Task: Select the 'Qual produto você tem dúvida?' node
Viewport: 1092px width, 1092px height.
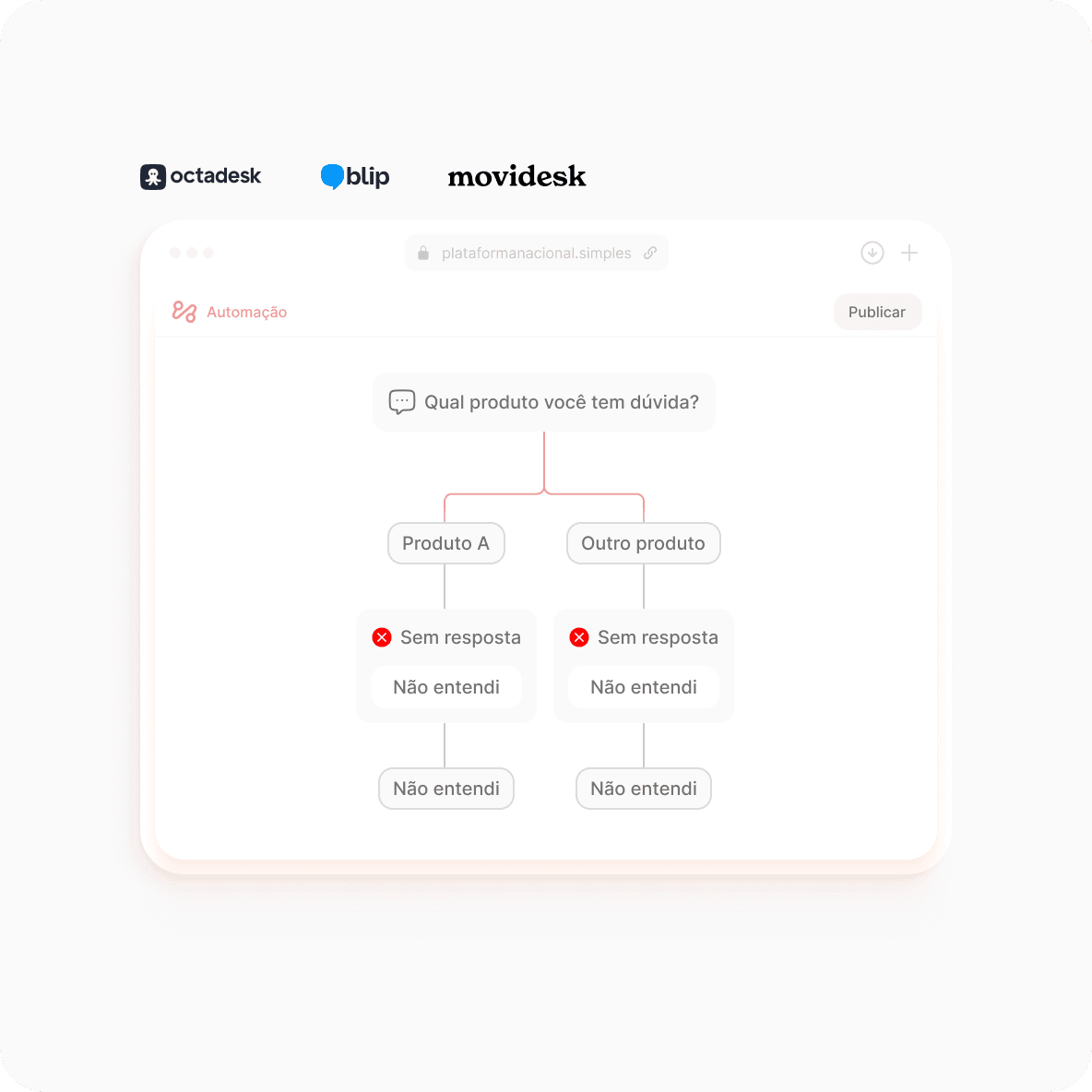Action: tap(544, 402)
